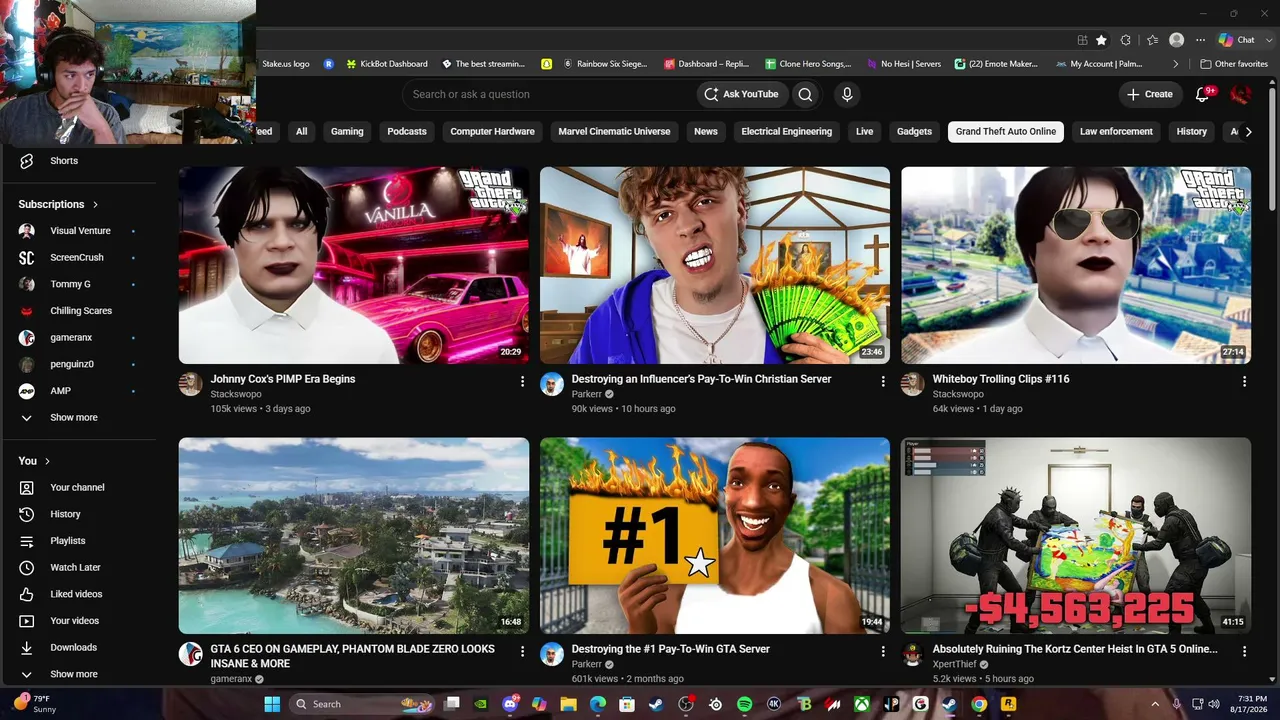Expand Show more under the You section
1280x720 pixels.
[x=73, y=675]
